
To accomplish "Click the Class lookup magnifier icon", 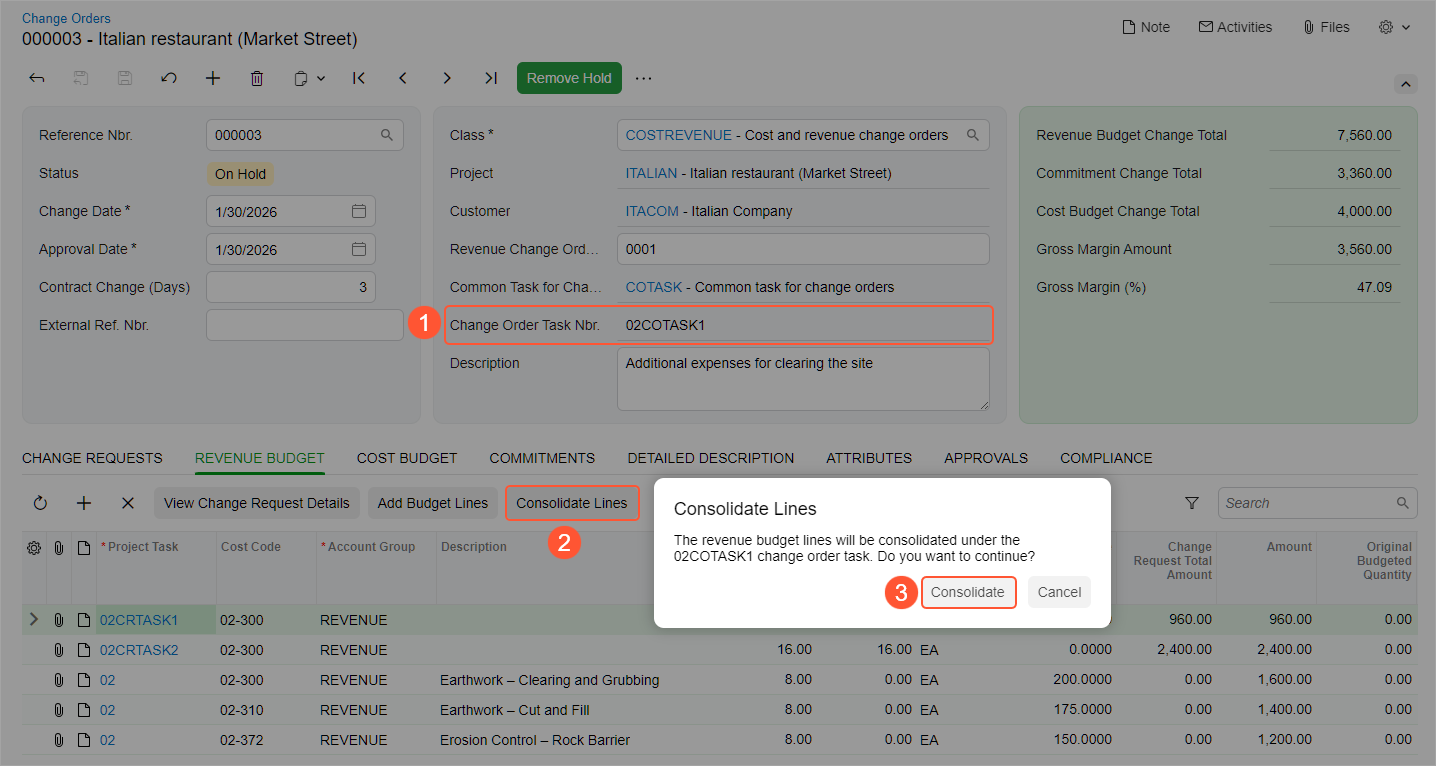I will [x=972, y=135].
